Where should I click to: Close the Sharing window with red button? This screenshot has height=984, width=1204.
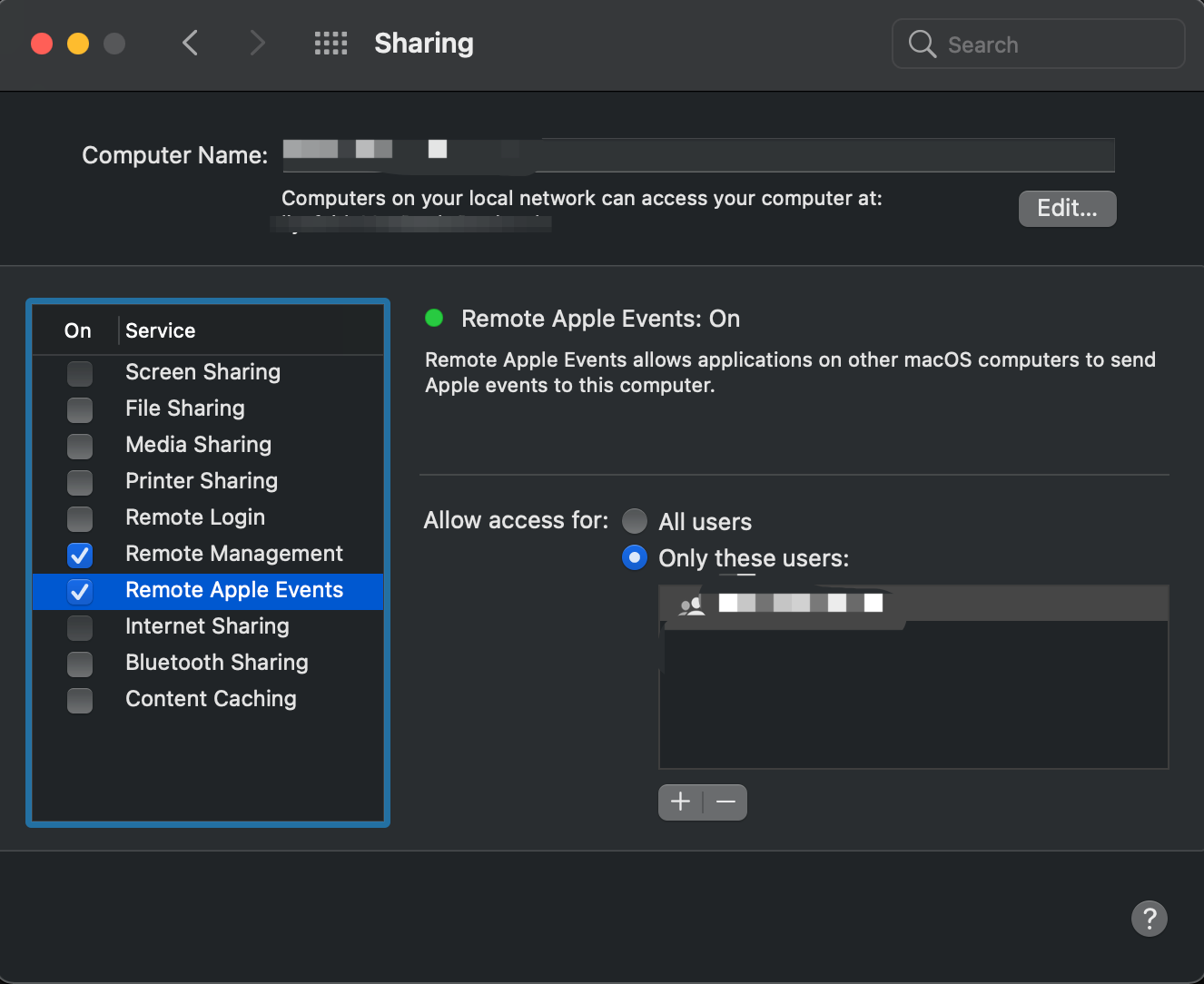point(42,43)
